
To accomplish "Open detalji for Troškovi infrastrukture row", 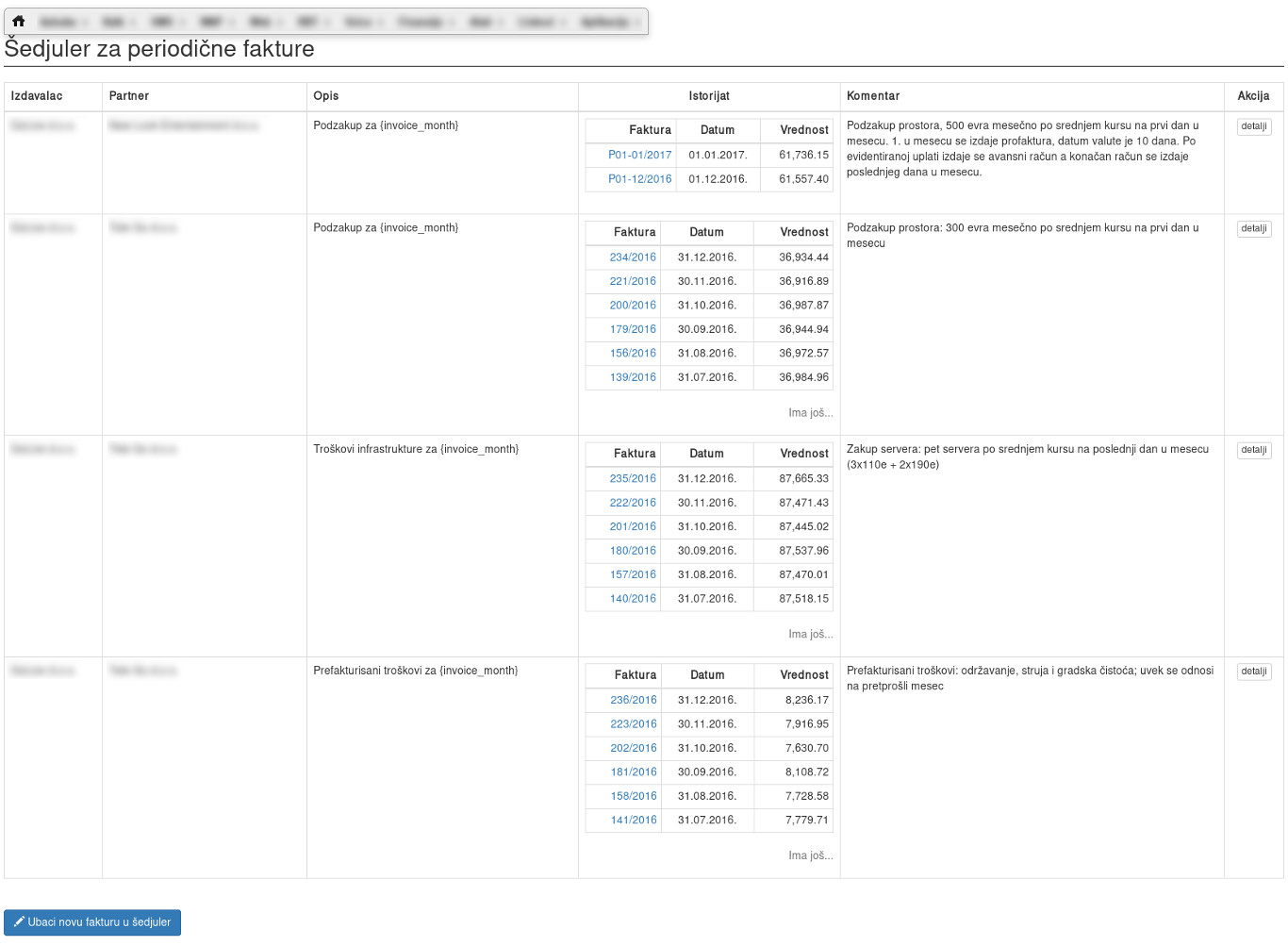I will pos(1254,450).
